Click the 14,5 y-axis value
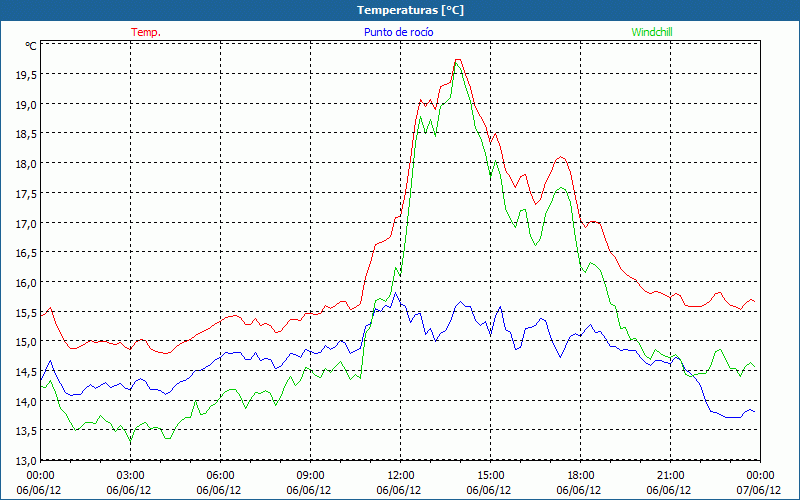 27,371
